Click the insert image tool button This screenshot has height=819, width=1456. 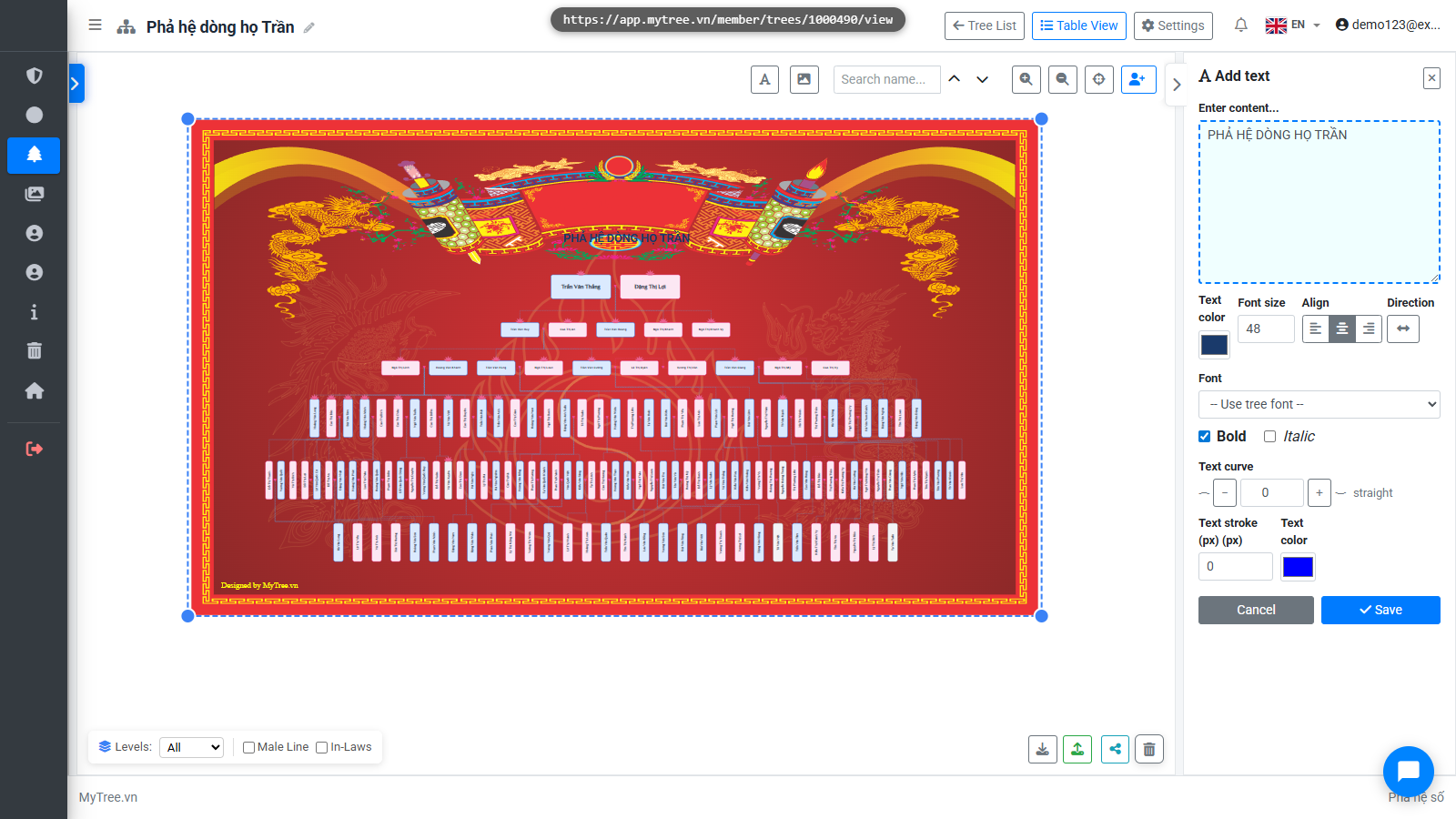coord(804,79)
